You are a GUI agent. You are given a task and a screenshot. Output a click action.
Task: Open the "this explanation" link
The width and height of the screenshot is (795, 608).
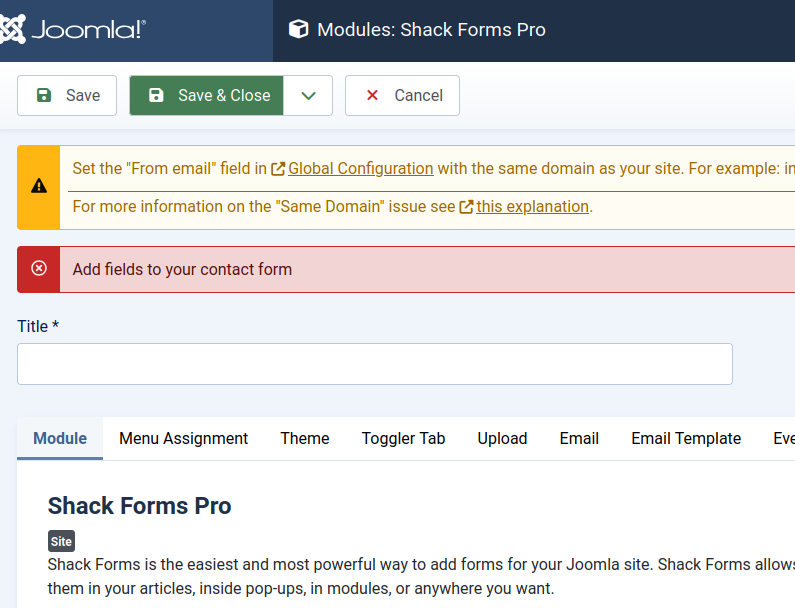point(532,206)
